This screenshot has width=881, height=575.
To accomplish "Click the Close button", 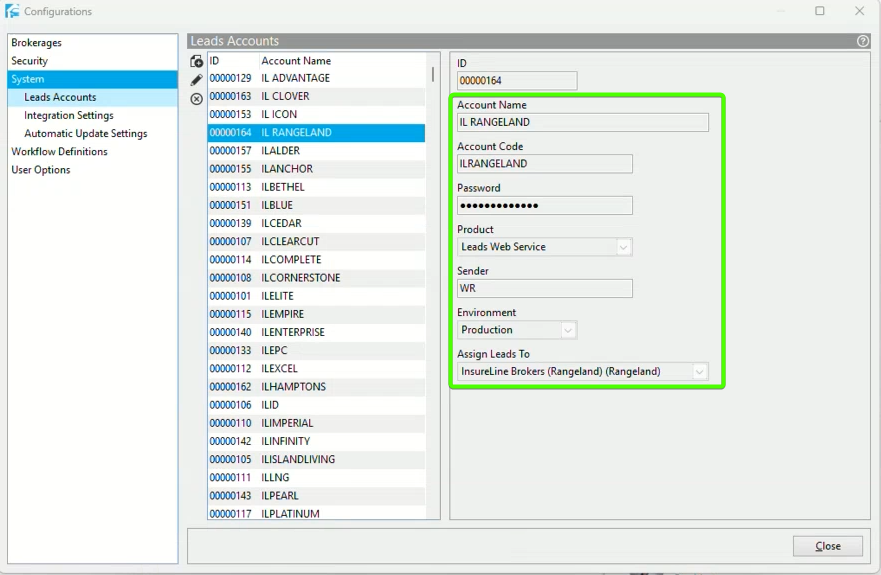I will pyautogui.click(x=828, y=546).
